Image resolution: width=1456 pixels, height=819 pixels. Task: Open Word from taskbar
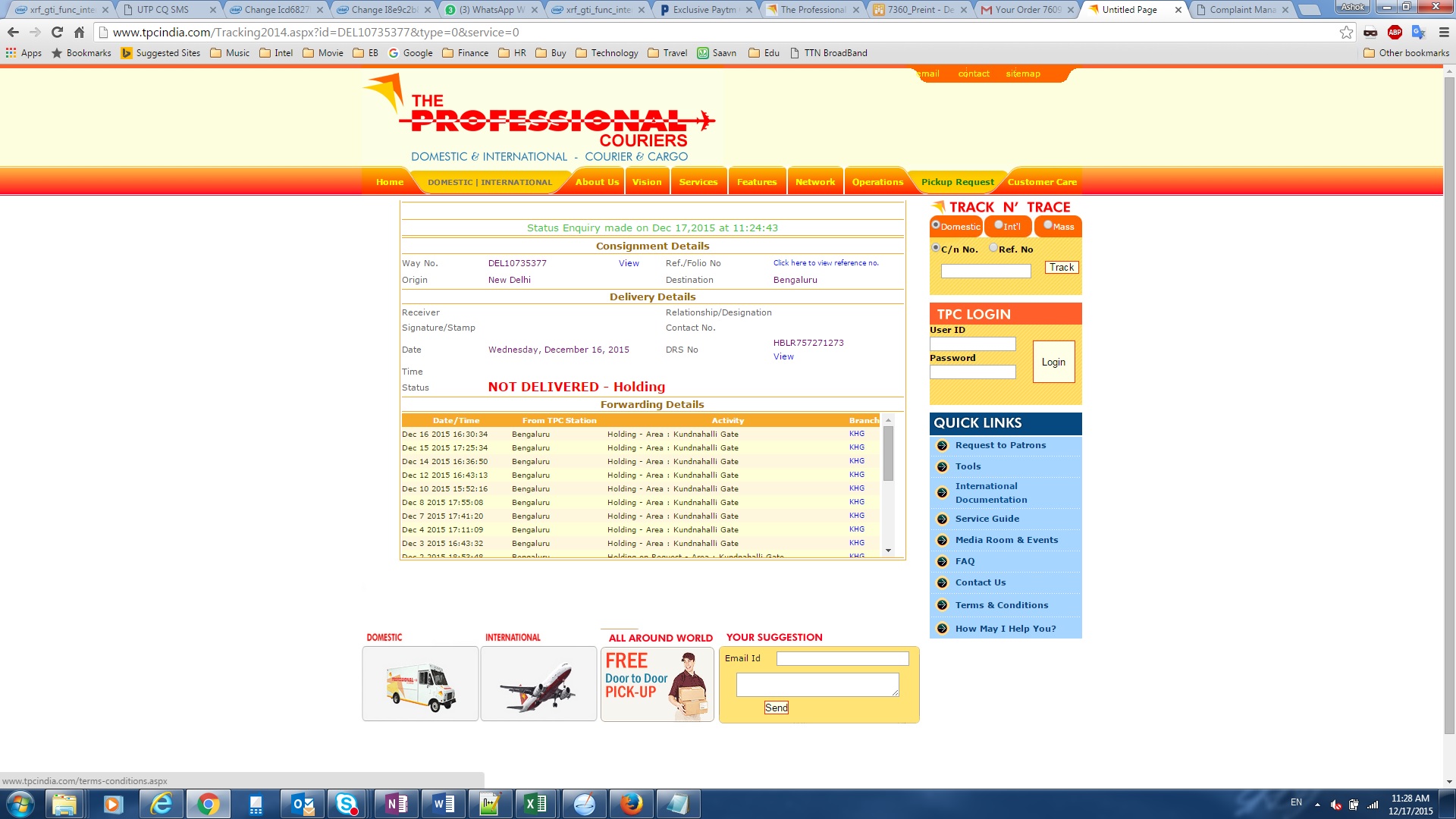[443, 804]
